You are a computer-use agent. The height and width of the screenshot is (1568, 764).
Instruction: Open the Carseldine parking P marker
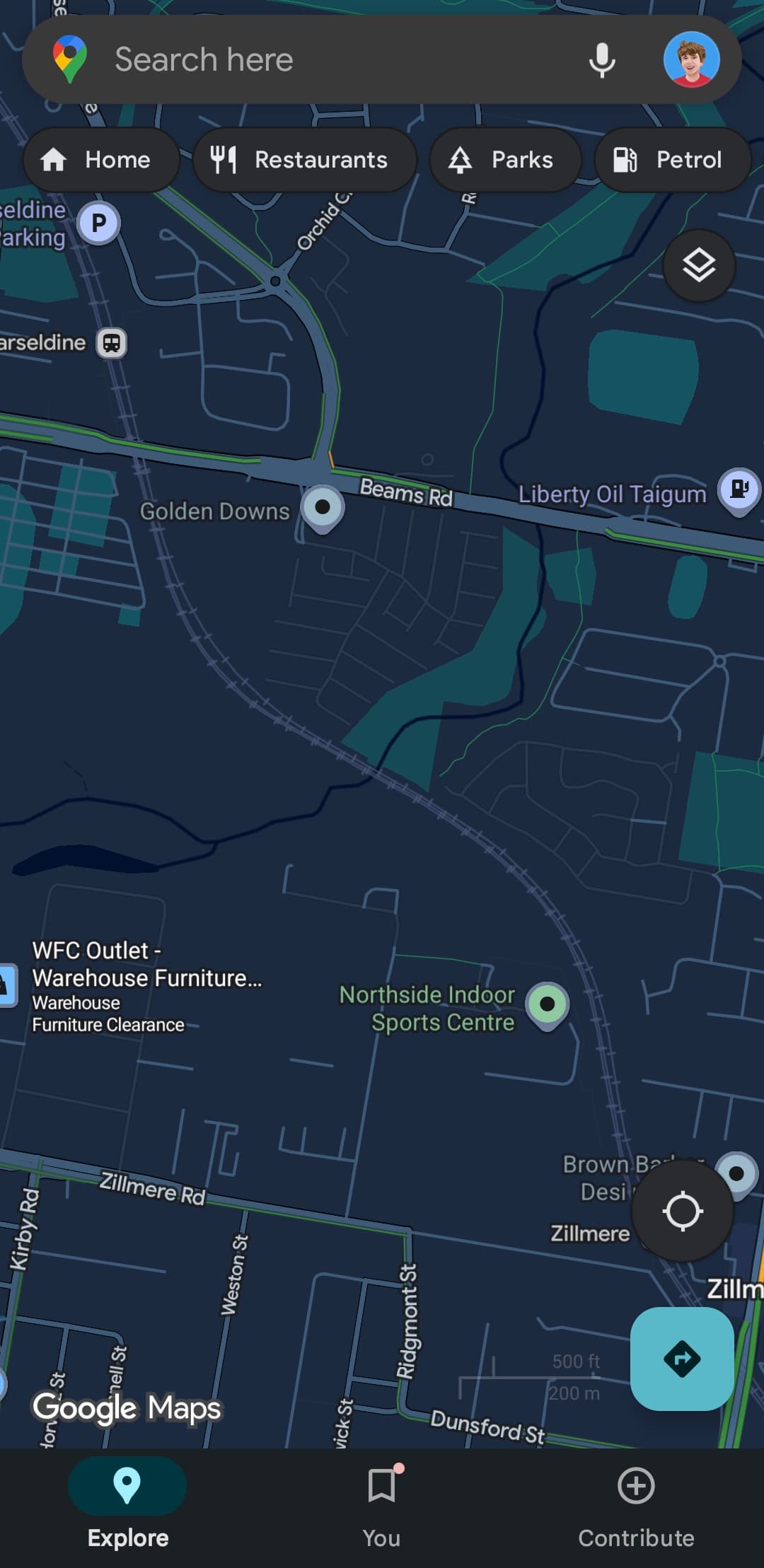coord(98,223)
